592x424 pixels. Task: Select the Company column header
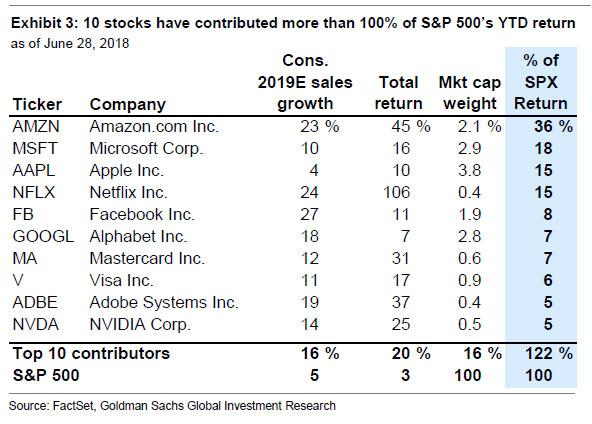coord(128,105)
